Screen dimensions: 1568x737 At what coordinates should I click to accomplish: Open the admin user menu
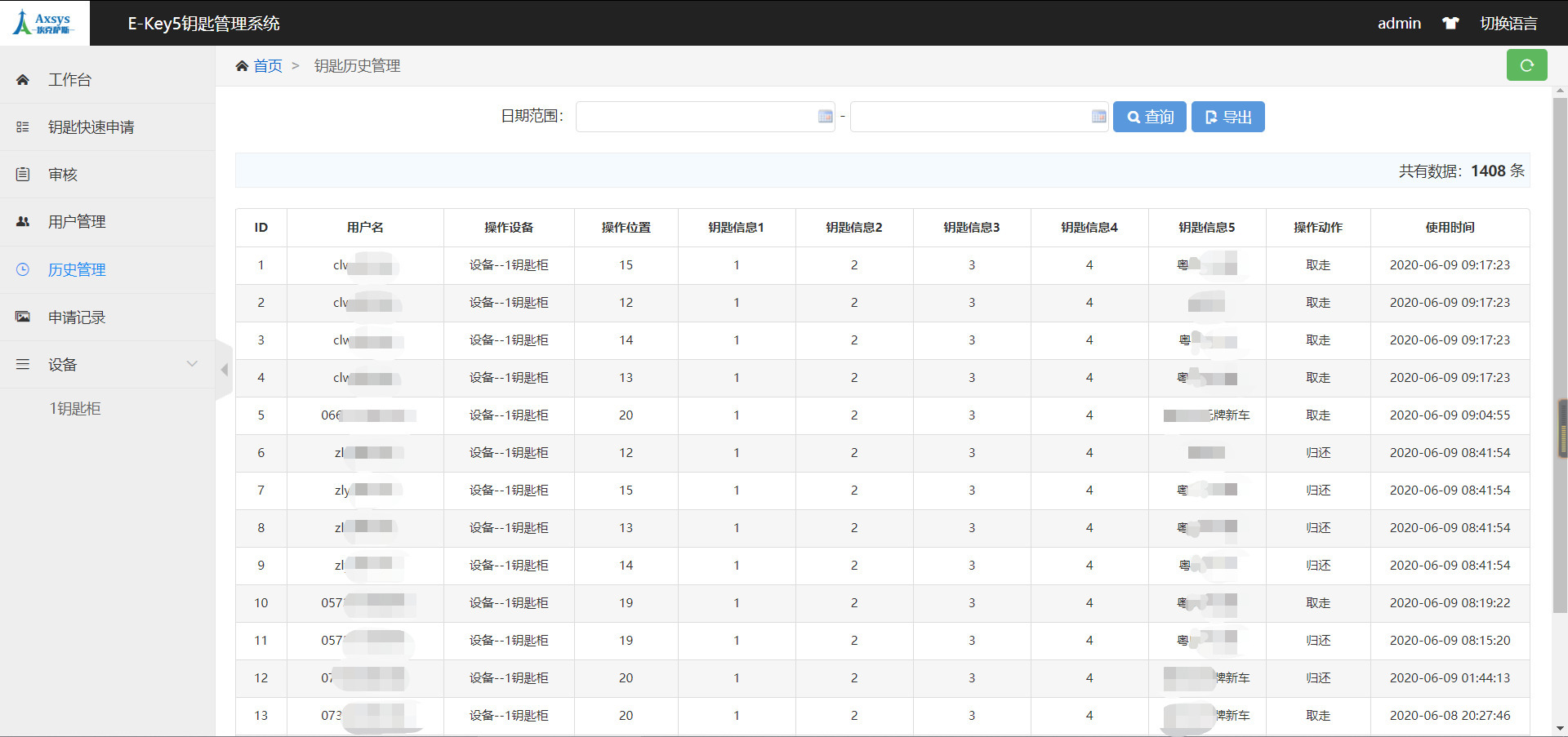coord(1399,24)
